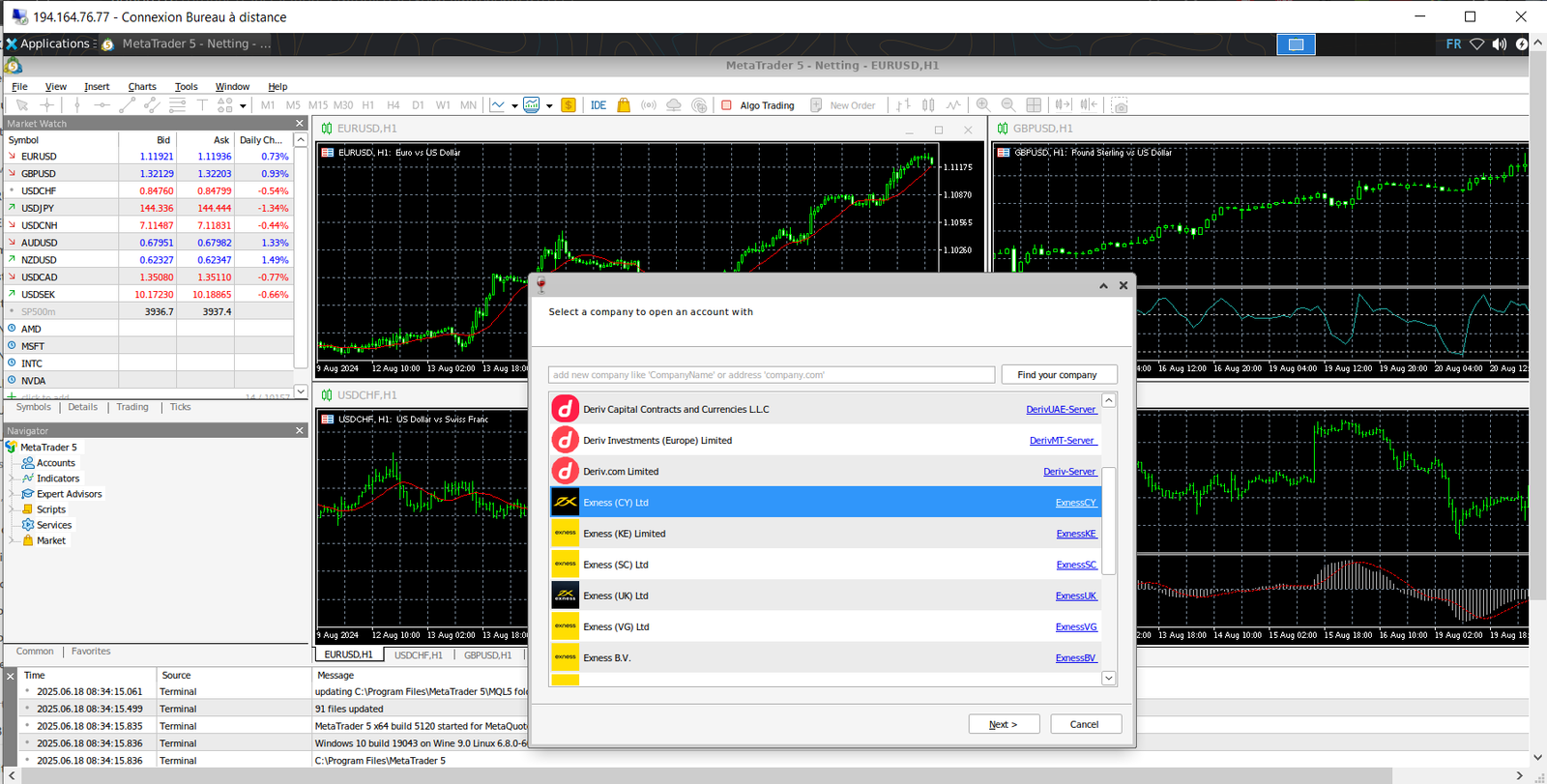Open the indicators list dropdown arrow
Viewport: 1547px width, 784px height.
[x=549, y=106]
